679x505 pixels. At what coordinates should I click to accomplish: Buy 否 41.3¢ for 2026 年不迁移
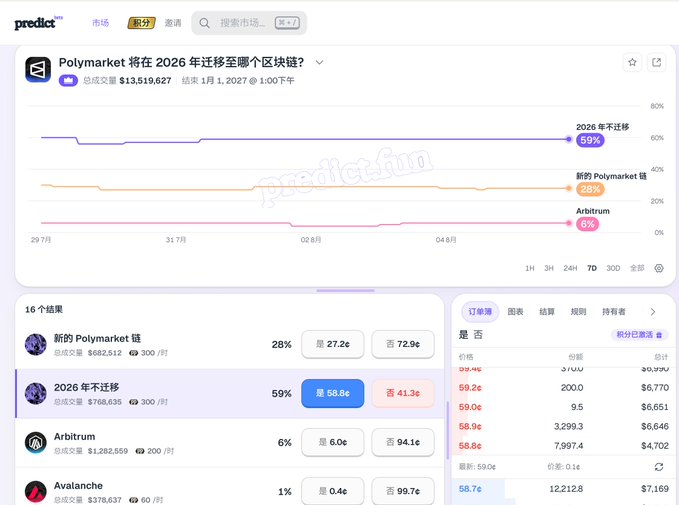click(x=403, y=393)
